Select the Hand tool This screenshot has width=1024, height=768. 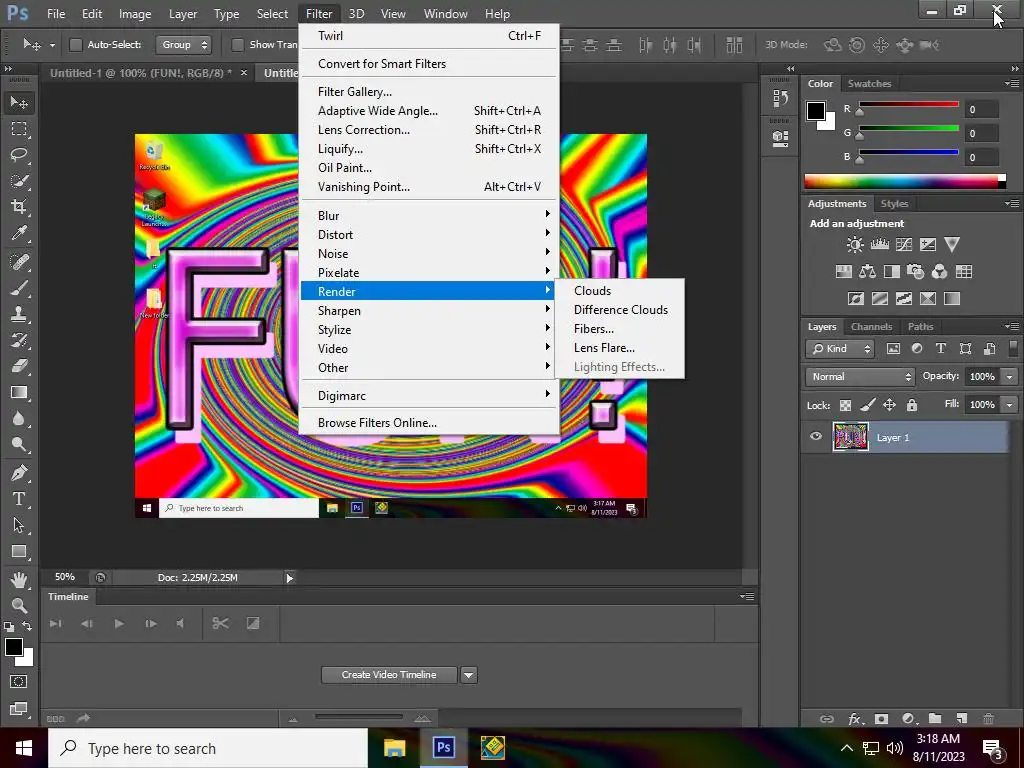click(19, 579)
